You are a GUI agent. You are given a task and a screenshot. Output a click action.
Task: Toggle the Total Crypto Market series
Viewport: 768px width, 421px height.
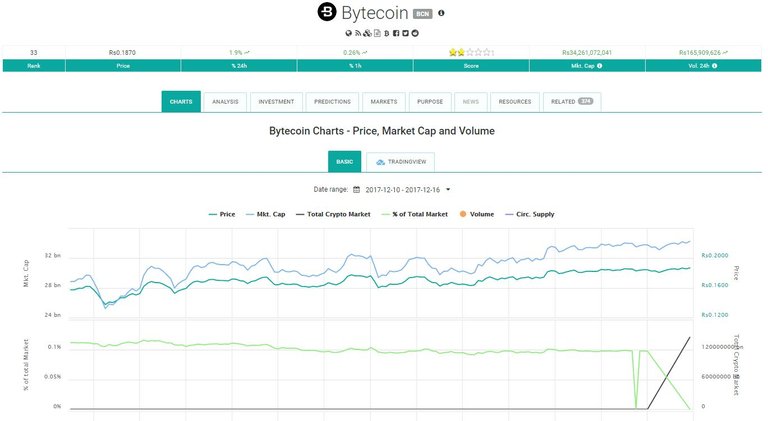point(333,214)
